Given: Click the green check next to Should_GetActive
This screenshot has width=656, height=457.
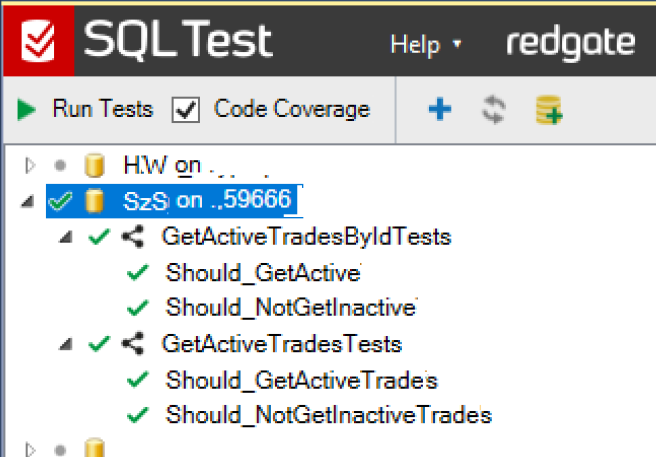Looking at the screenshot, I should [x=138, y=272].
